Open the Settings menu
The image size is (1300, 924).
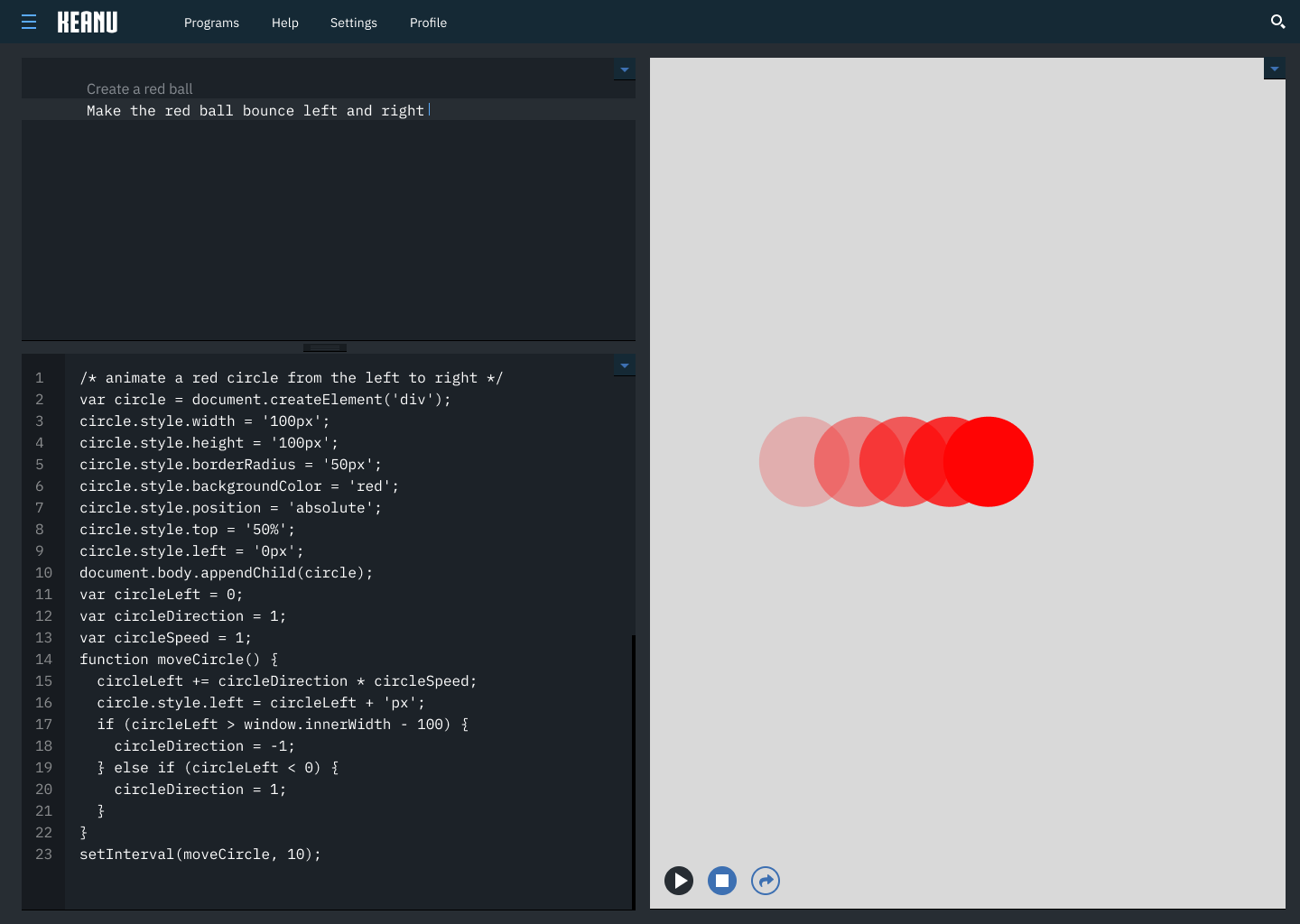point(354,23)
